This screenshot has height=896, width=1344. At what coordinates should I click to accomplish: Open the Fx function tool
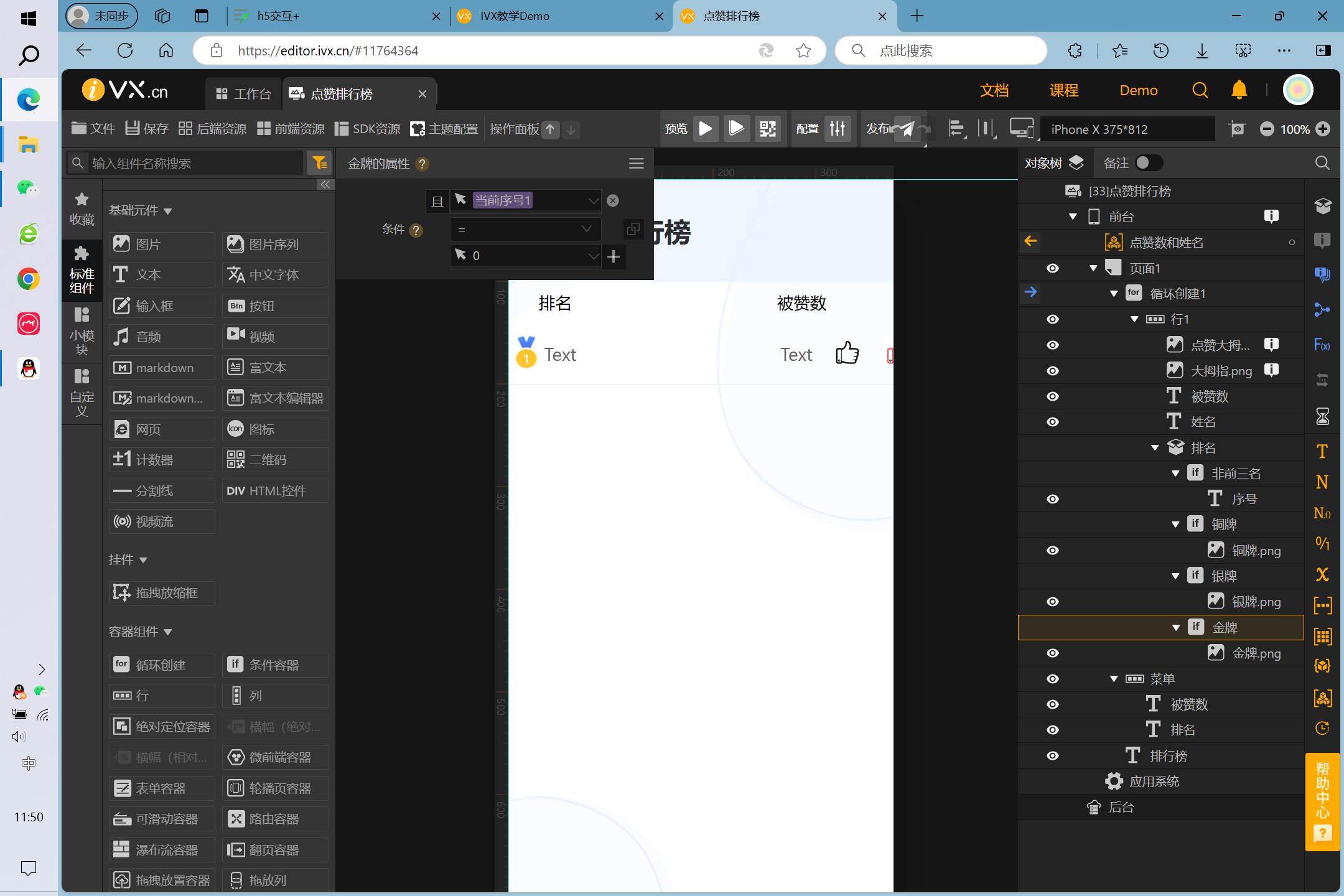point(1322,345)
